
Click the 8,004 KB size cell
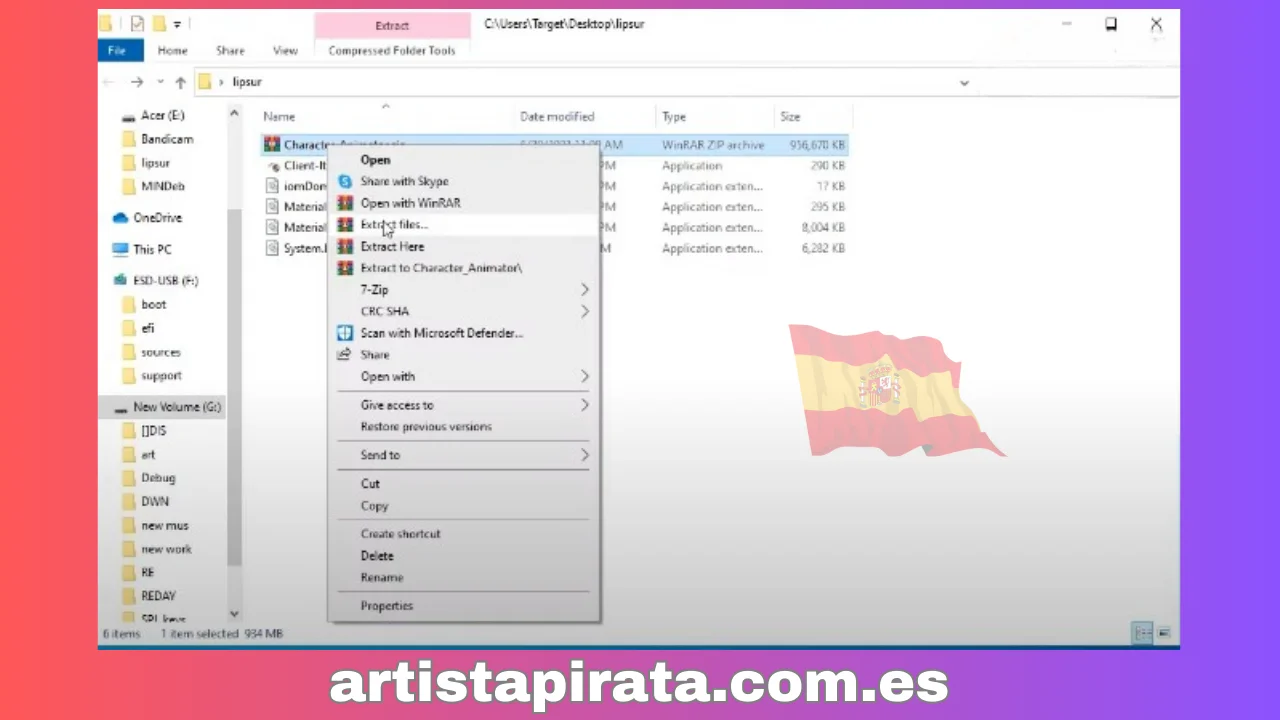(822, 228)
